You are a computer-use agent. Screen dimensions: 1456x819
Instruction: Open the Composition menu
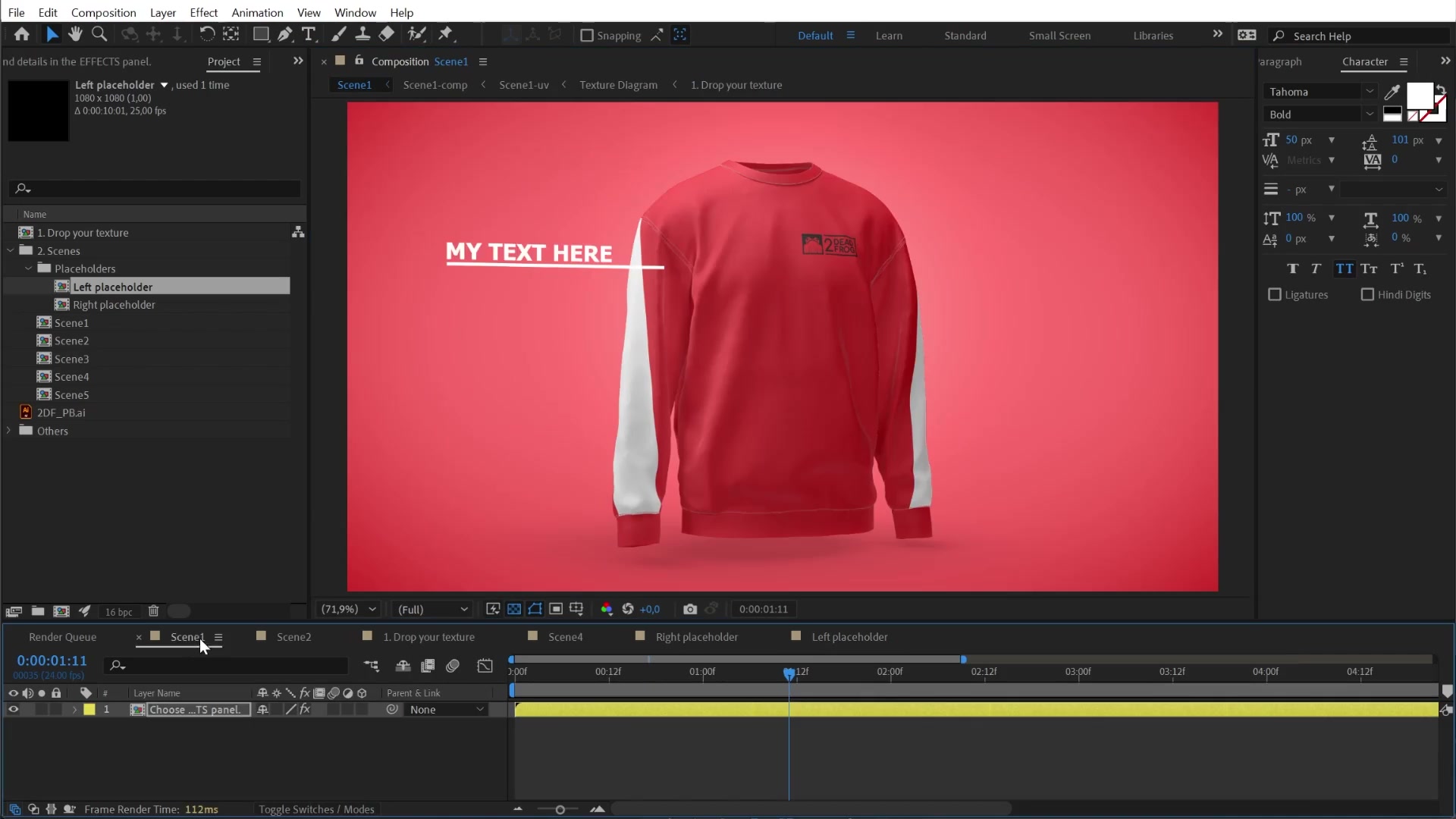(x=103, y=13)
